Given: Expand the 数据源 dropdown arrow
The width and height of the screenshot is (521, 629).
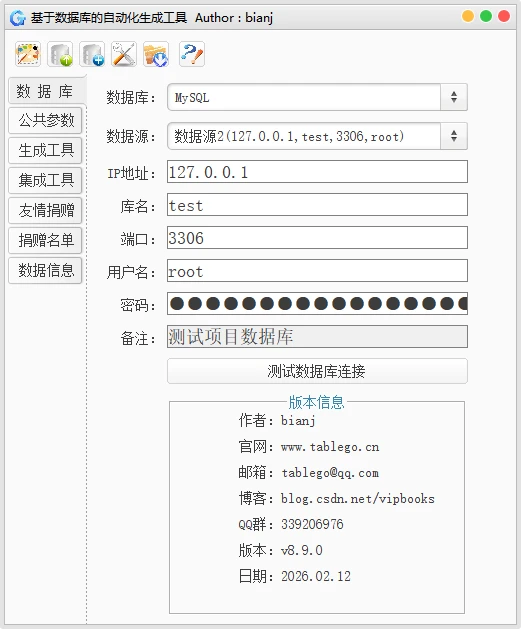Looking at the screenshot, I should [454, 136].
